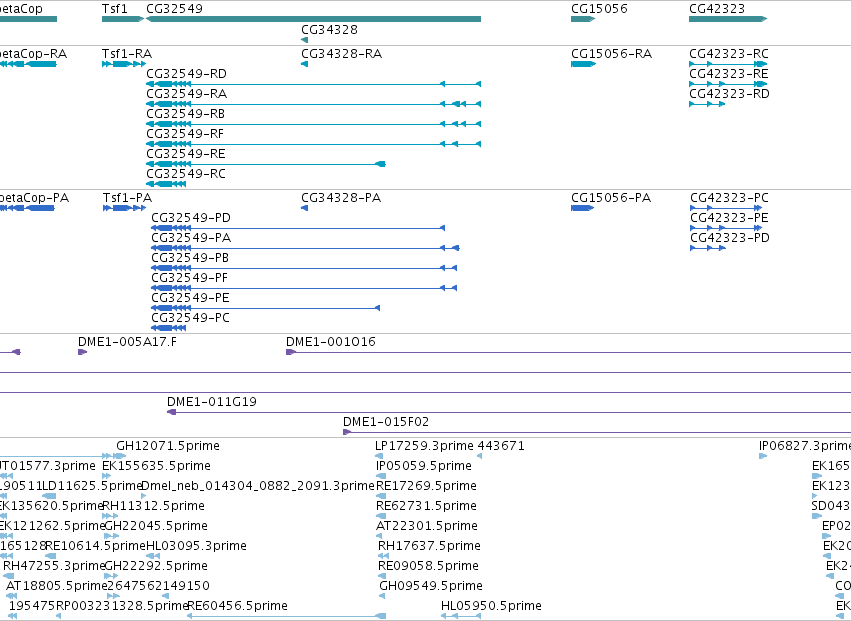The width and height of the screenshot is (851, 621).
Task: Select EST label GH09549.5prime
Action: tap(431, 586)
